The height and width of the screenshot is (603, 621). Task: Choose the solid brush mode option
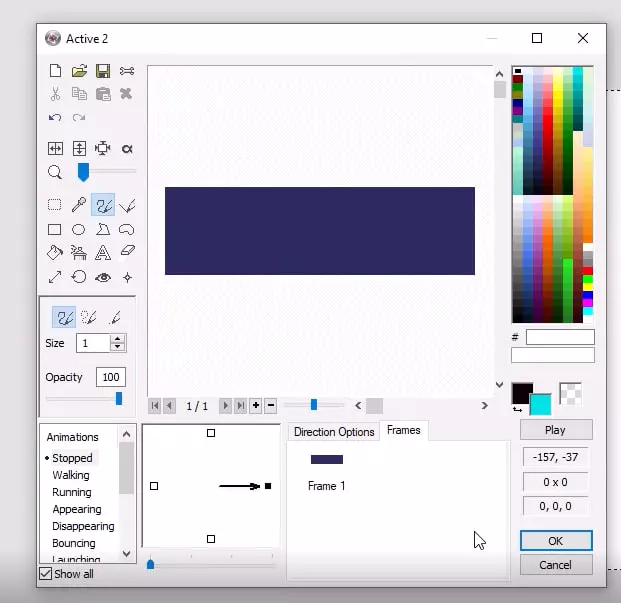pos(64,317)
